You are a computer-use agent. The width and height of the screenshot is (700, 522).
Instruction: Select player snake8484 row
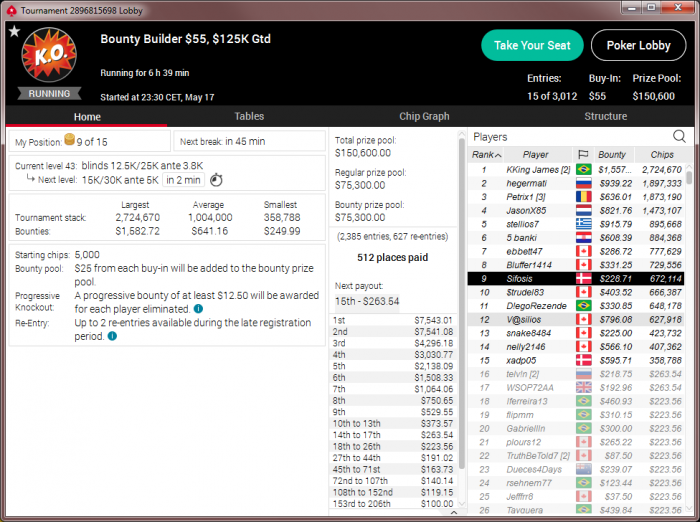coord(575,333)
